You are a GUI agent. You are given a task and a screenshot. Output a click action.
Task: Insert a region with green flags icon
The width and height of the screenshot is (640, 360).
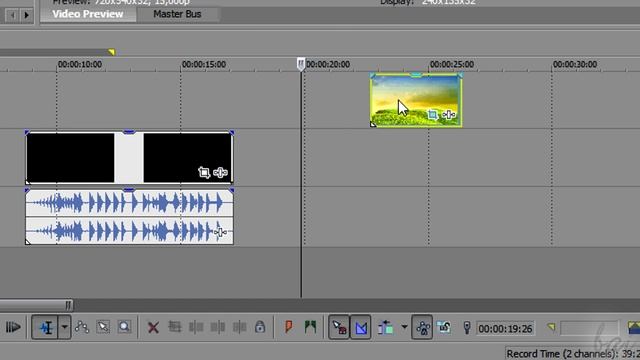click(310, 327)
